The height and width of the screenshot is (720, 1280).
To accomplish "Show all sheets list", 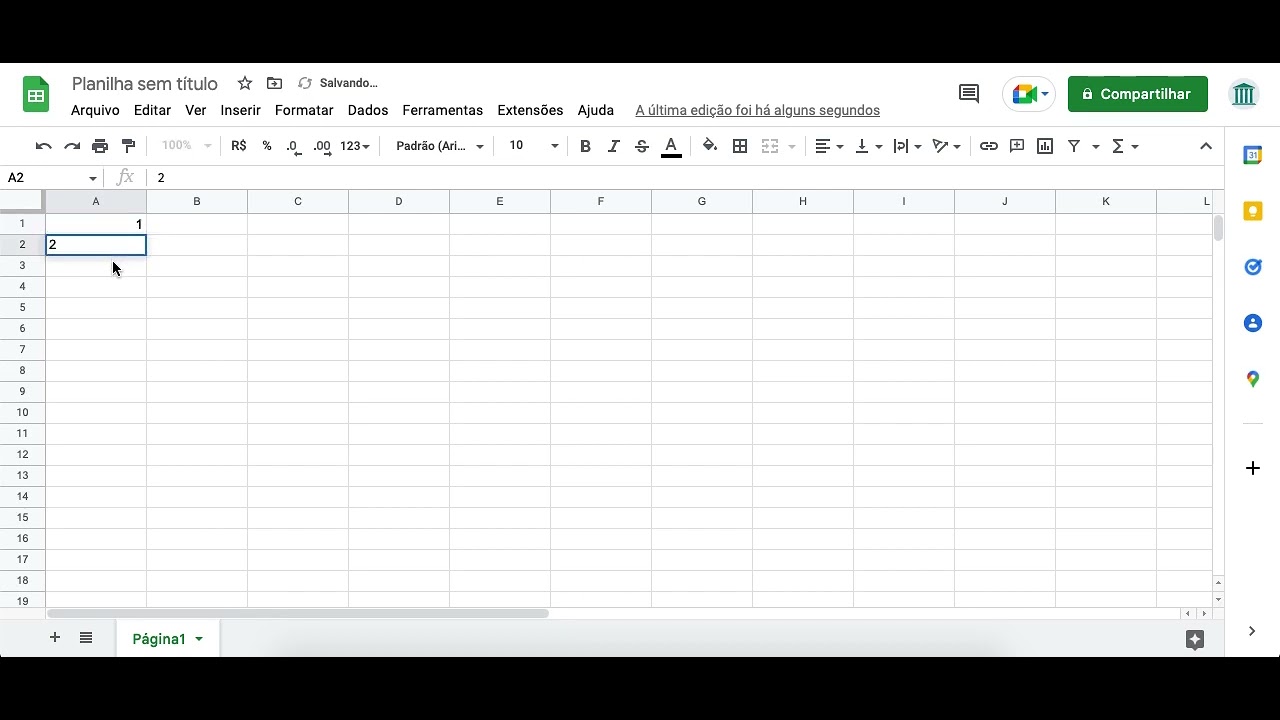I will point(86,638).
